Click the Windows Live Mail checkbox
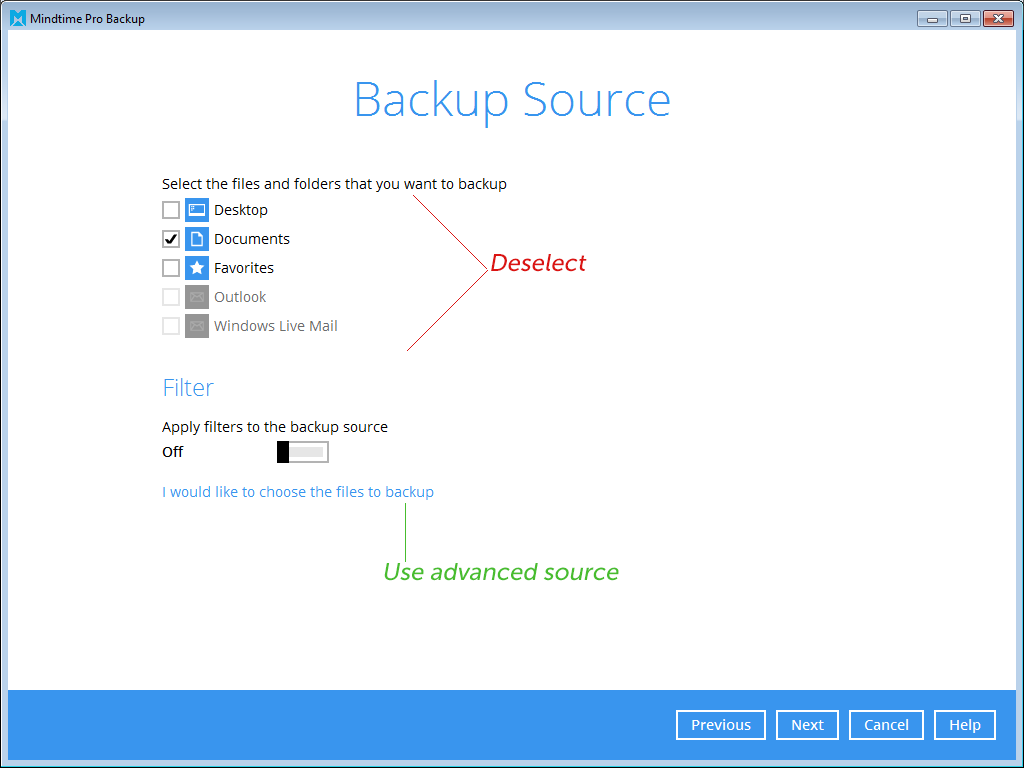 [x=171, y=326]
